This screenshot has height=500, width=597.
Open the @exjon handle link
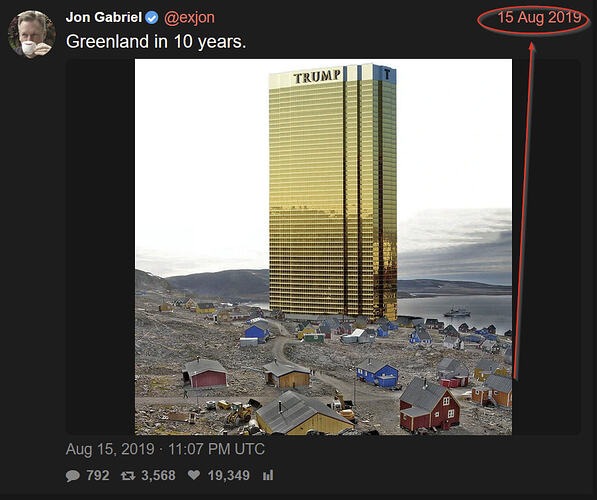[x=189, y=18]
